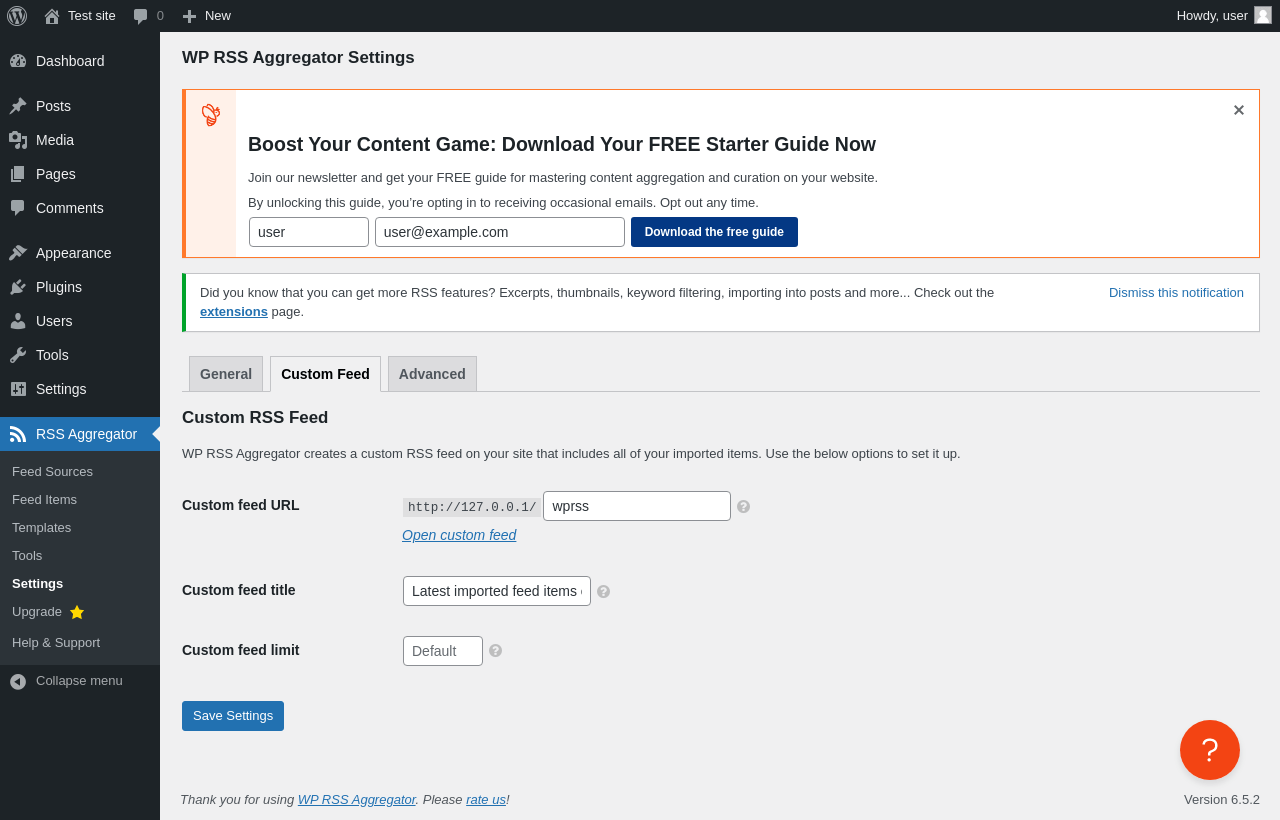Click the Version 6.5.2 footer text
1280x820 pixels.
[1222, 800]
